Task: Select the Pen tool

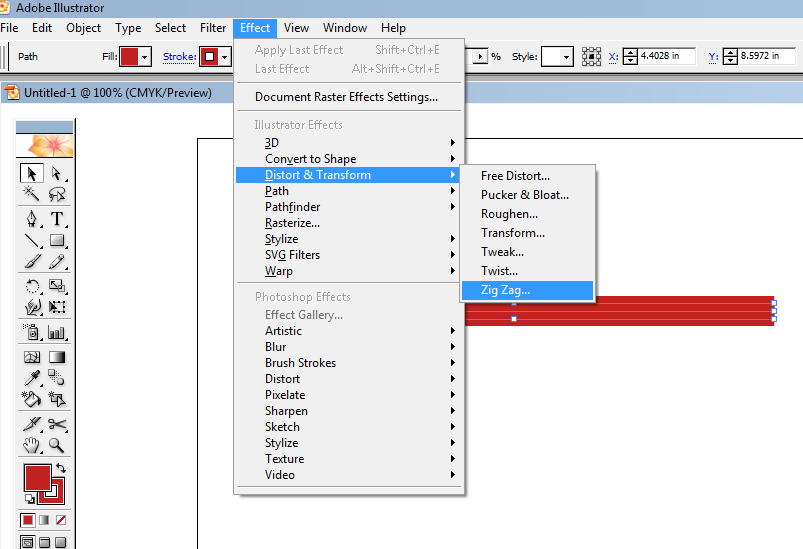Action: [x=32, y=219]
